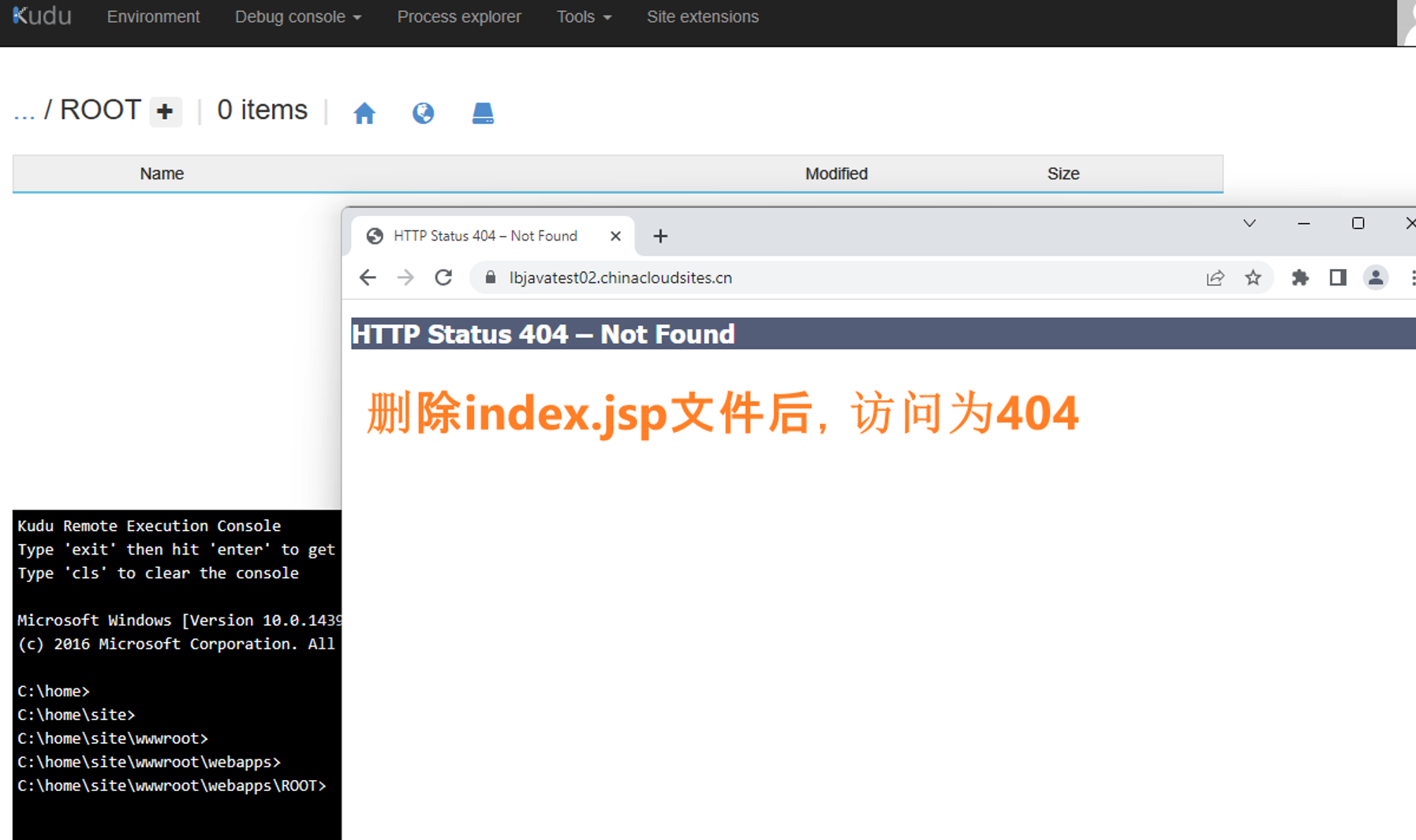Click the parent folder ellipsis link
Image resolution: width=1416 pixels, height=840 pixels.
pyautogui.click(x=24, y=111)
